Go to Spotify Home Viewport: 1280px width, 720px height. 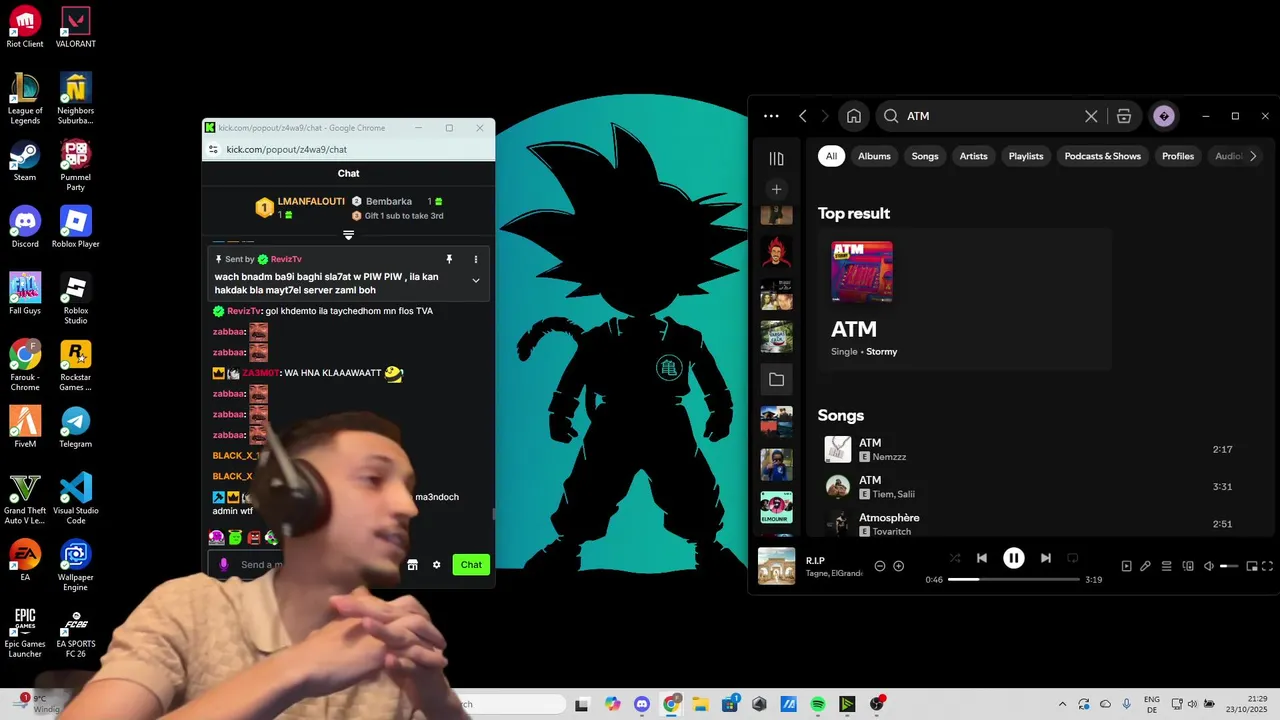click(854, 116)
